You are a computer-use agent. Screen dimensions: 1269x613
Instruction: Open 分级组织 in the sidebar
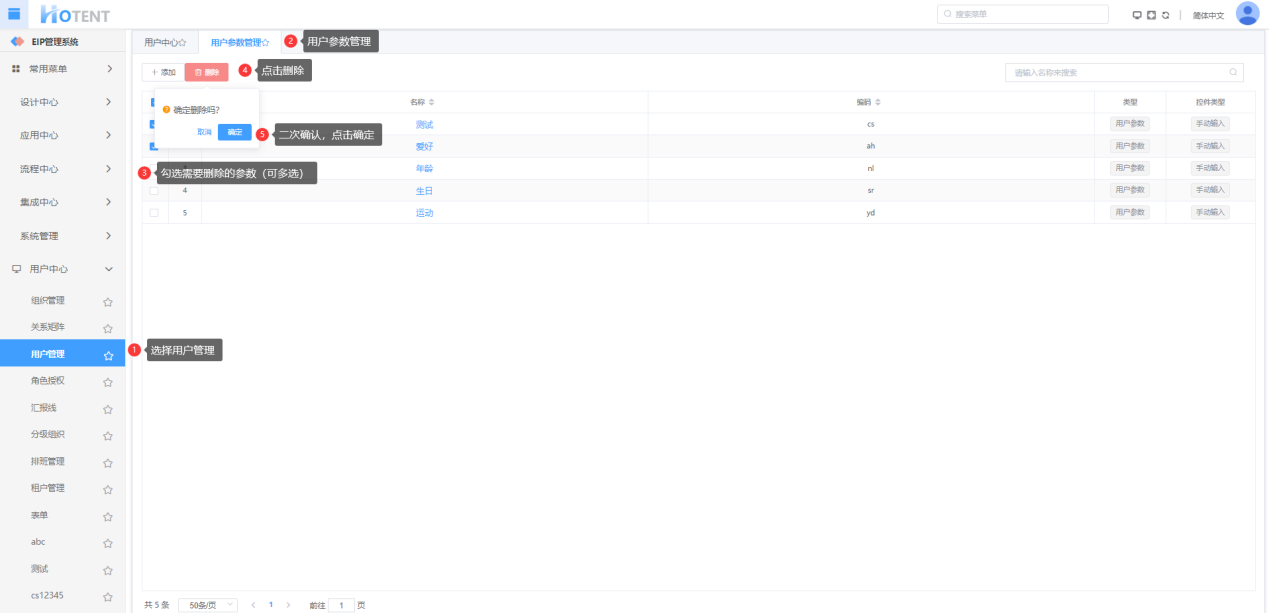click(48, 435)
